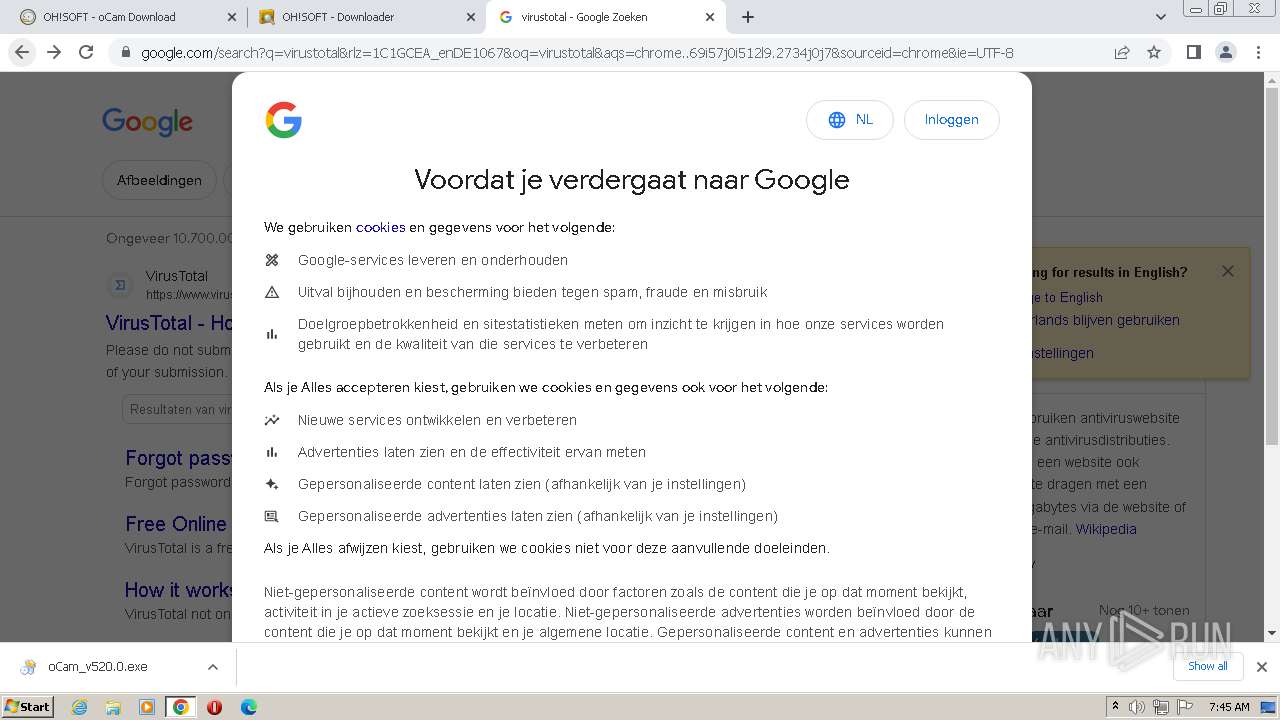This screenshot has width=1280, height=720.
Task: Reload the current page
Action: tap(86, 52)
